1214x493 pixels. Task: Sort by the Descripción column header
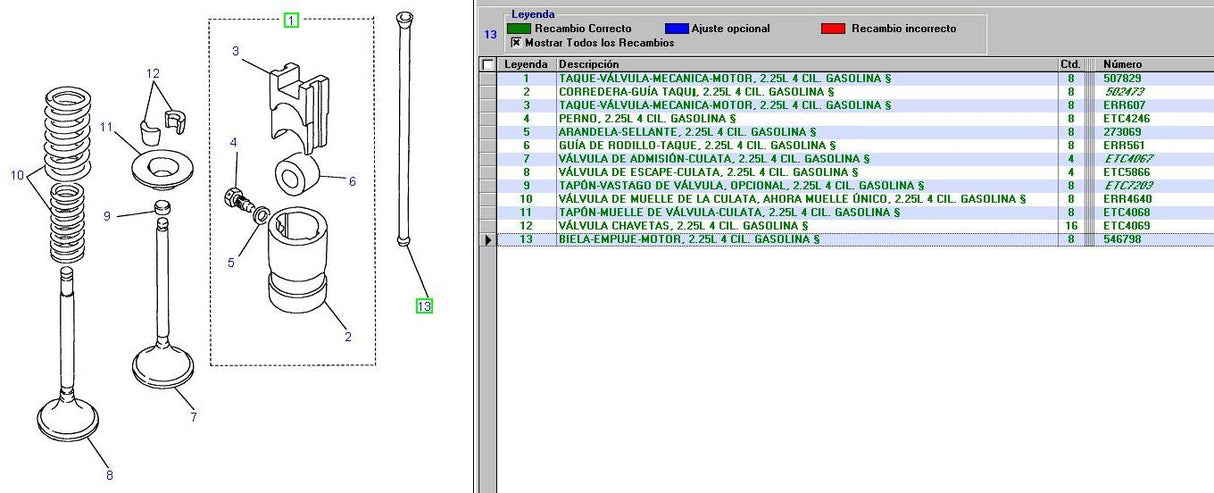coord(806,64)
